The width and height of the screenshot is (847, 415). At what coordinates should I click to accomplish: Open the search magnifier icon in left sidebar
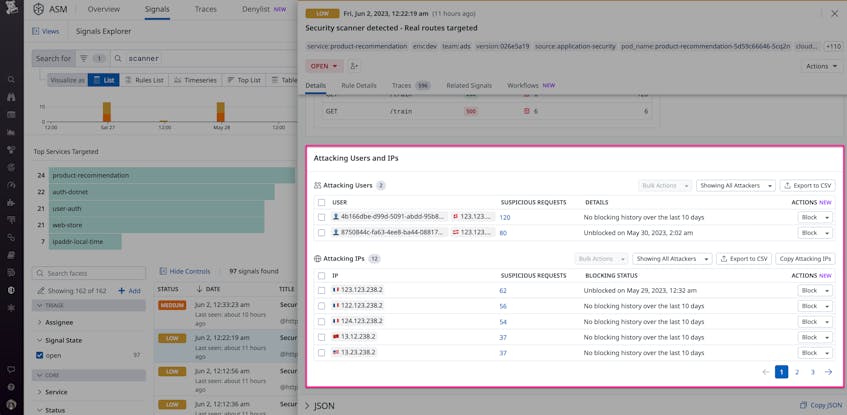(11, 79)
